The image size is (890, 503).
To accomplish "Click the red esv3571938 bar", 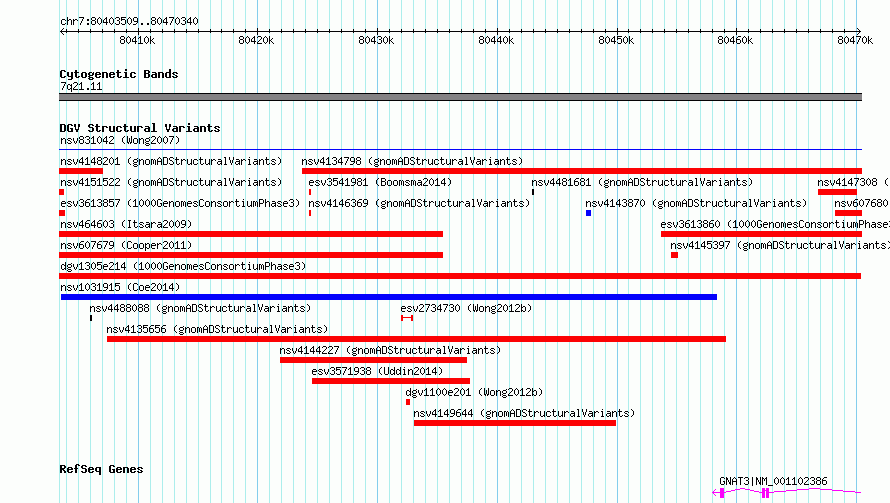I will coord(391,381).
